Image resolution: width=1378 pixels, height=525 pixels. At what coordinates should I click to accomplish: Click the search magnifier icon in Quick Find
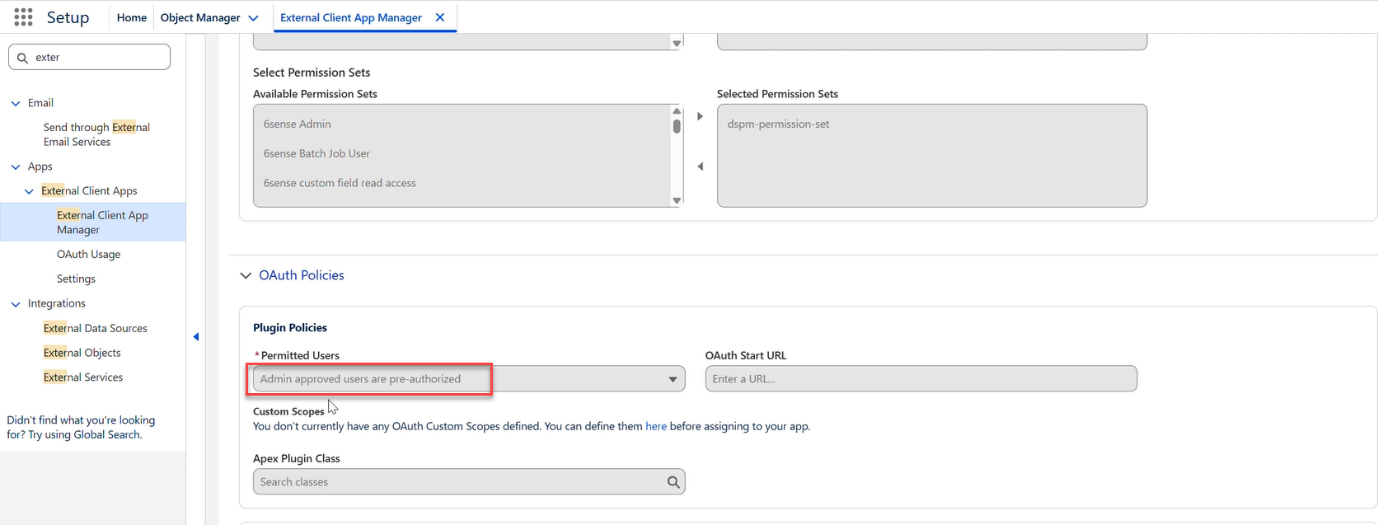(22, 58)
